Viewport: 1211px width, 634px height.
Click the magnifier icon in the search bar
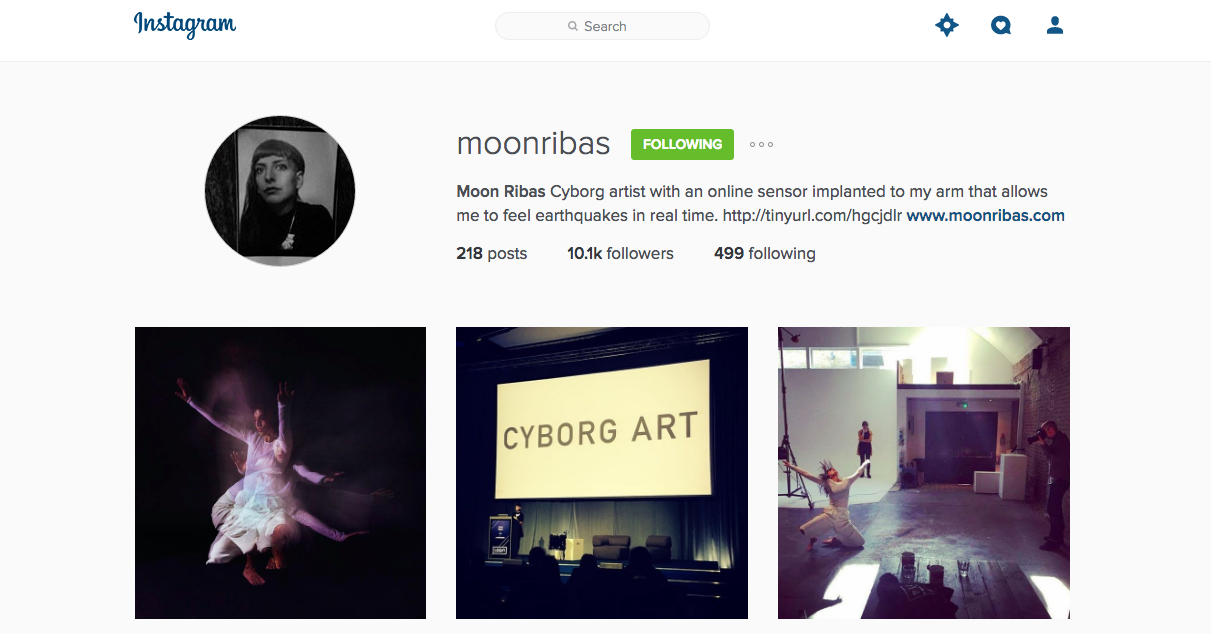[x=573, y=26]
